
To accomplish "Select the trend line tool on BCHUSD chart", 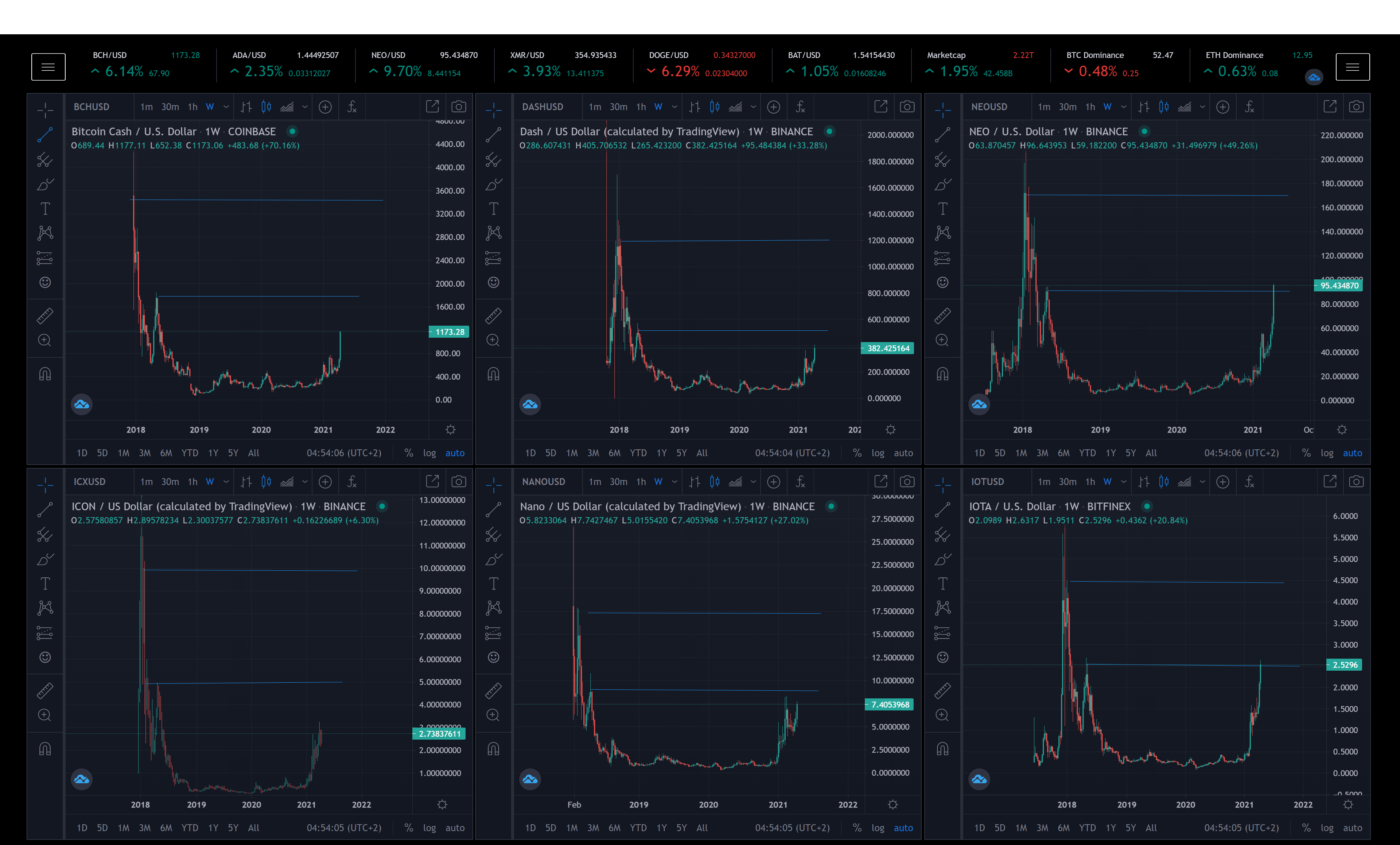I will point(46,135).
